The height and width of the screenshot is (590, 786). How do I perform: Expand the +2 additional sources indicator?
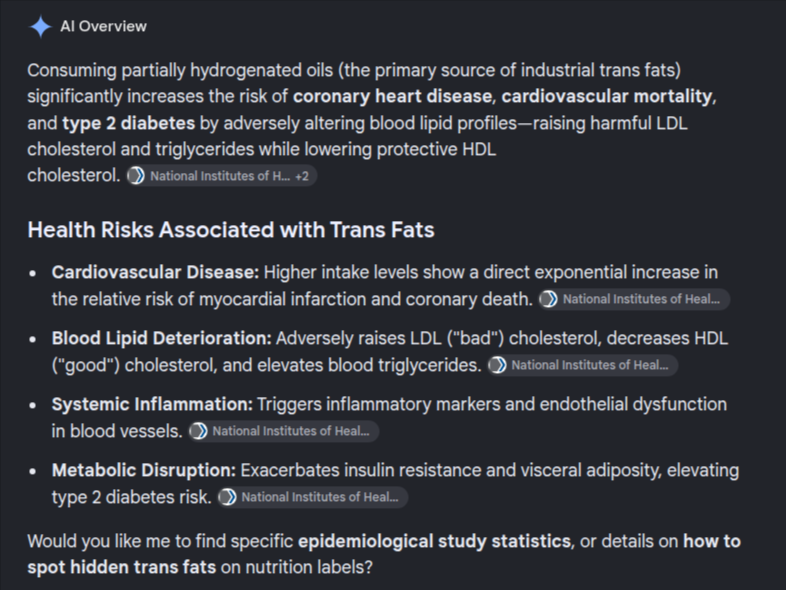[x=302, y=176]
